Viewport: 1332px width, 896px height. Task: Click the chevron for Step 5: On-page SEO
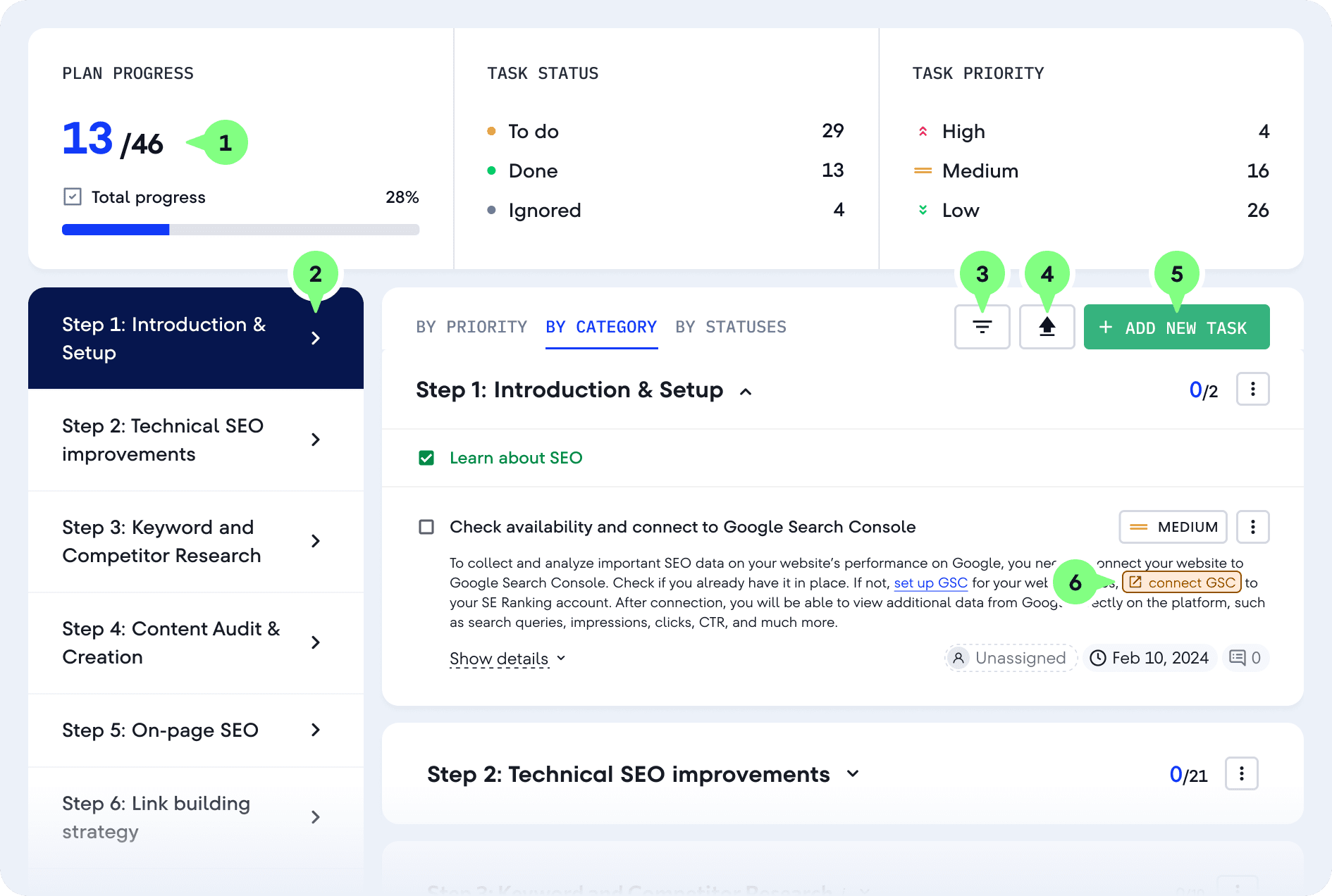pyautogui.click(x=316, y=730)
